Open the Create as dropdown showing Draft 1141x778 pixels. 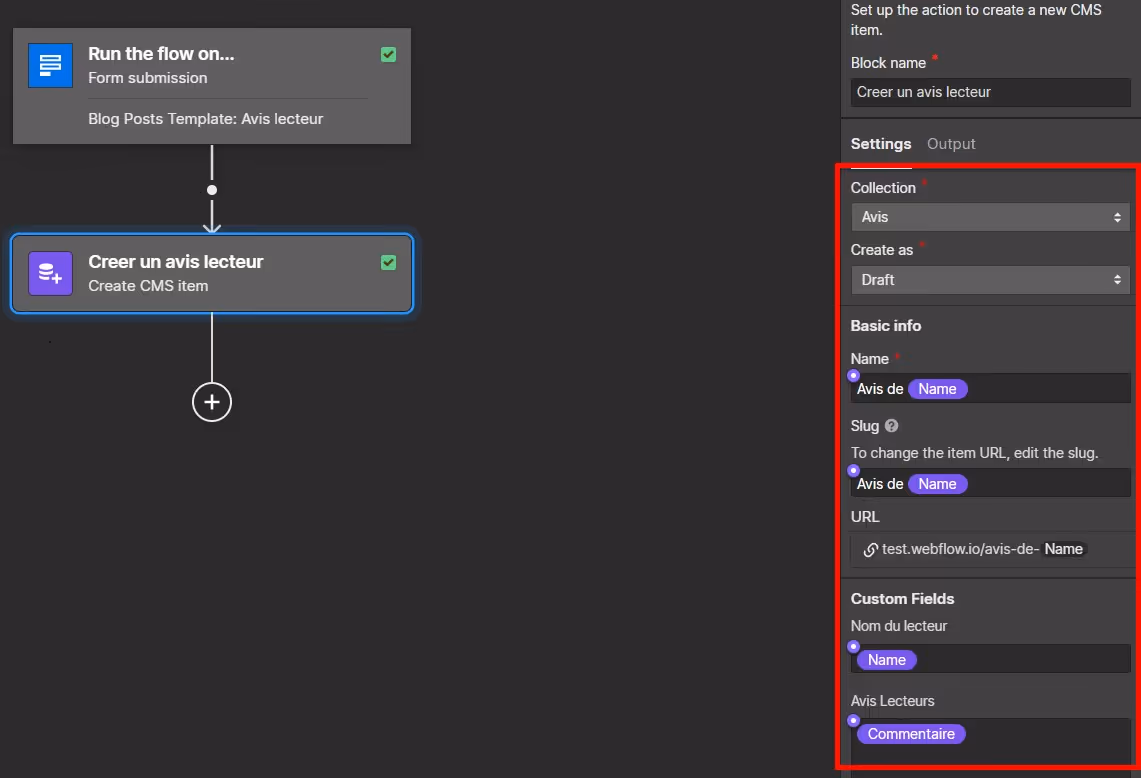point(990,279)
